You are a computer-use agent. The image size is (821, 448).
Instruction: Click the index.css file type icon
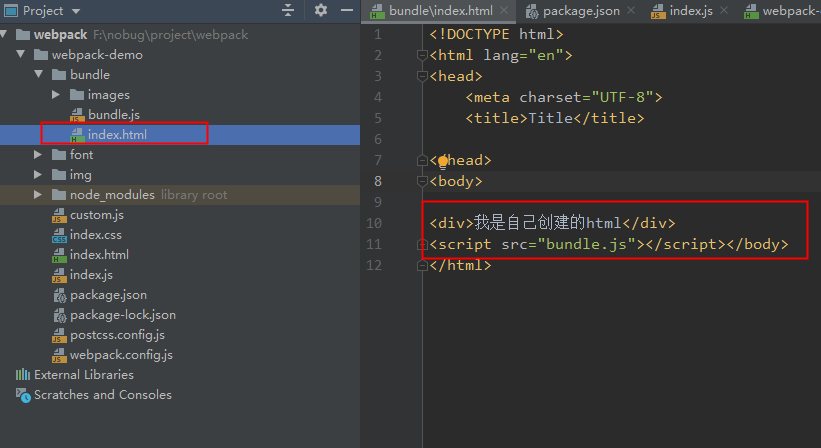(x=59, y=235)
